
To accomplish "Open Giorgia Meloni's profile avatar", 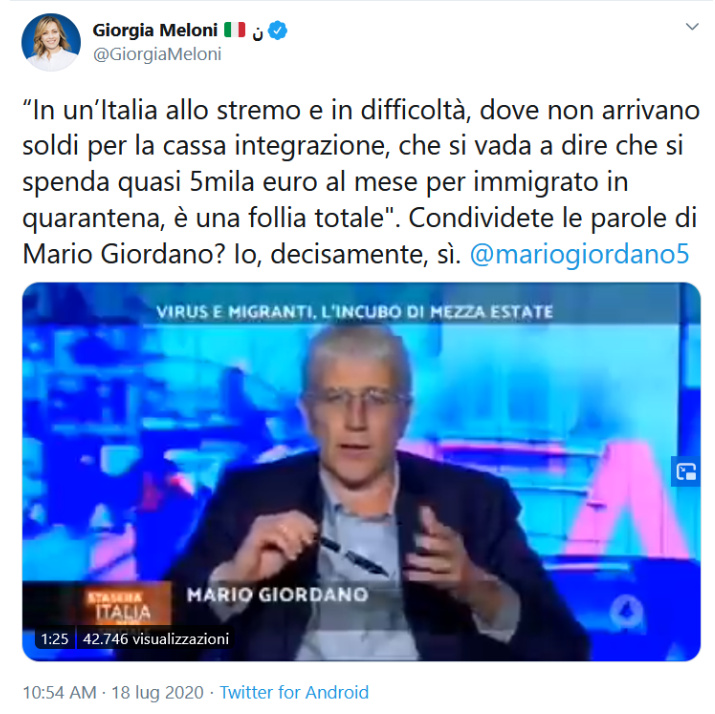I will pos(51,42).
